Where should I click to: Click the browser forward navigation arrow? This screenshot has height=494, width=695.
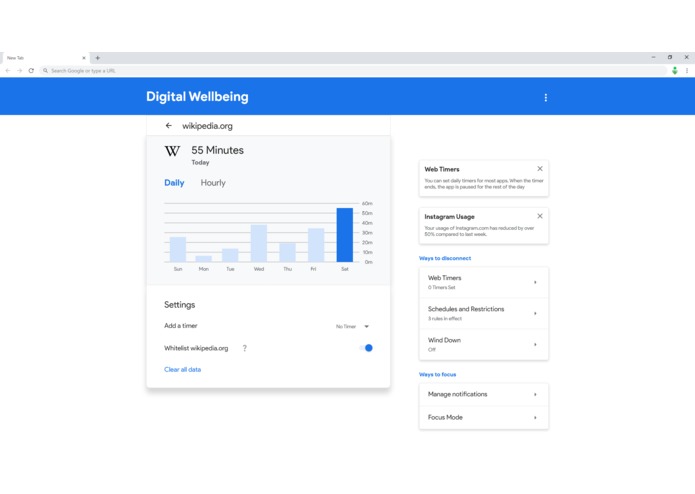[20, 70]
